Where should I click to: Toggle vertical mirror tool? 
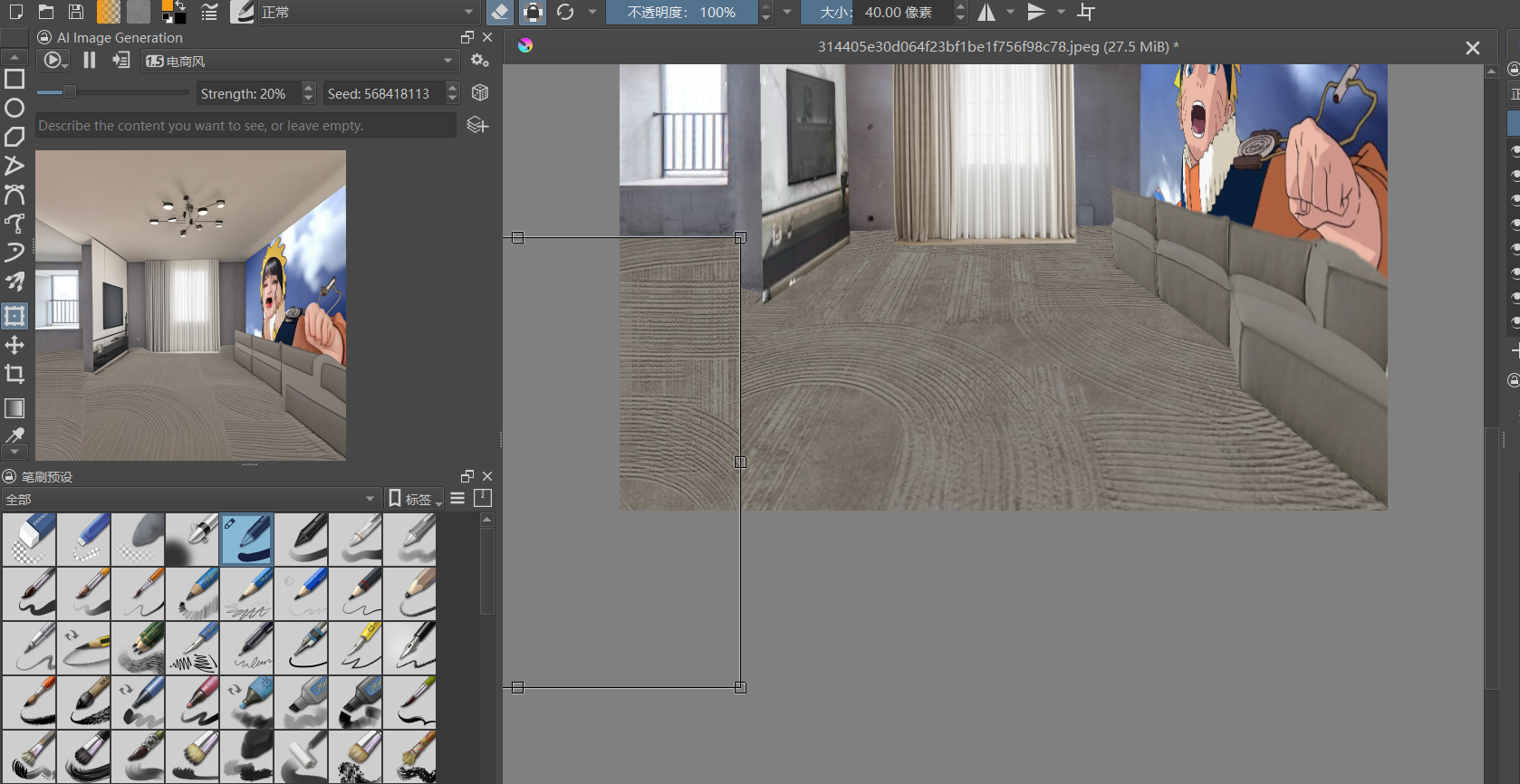tap(1037, 12)
